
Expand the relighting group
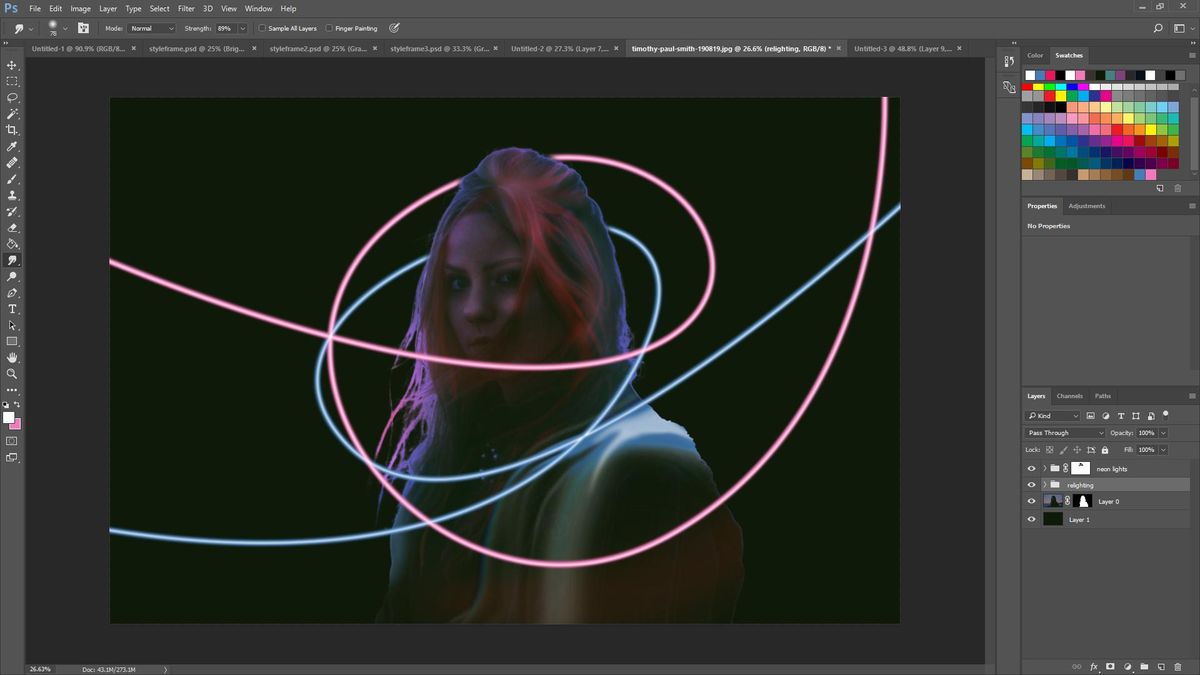click(x=1044, y=484)
